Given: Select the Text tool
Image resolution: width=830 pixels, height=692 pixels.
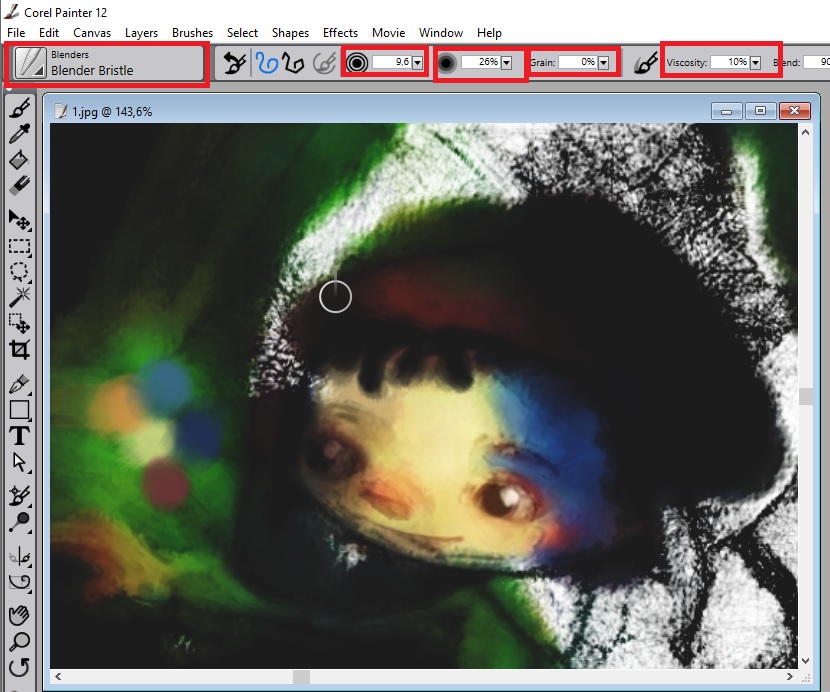Looking at the screenshot, I should 20,436.
